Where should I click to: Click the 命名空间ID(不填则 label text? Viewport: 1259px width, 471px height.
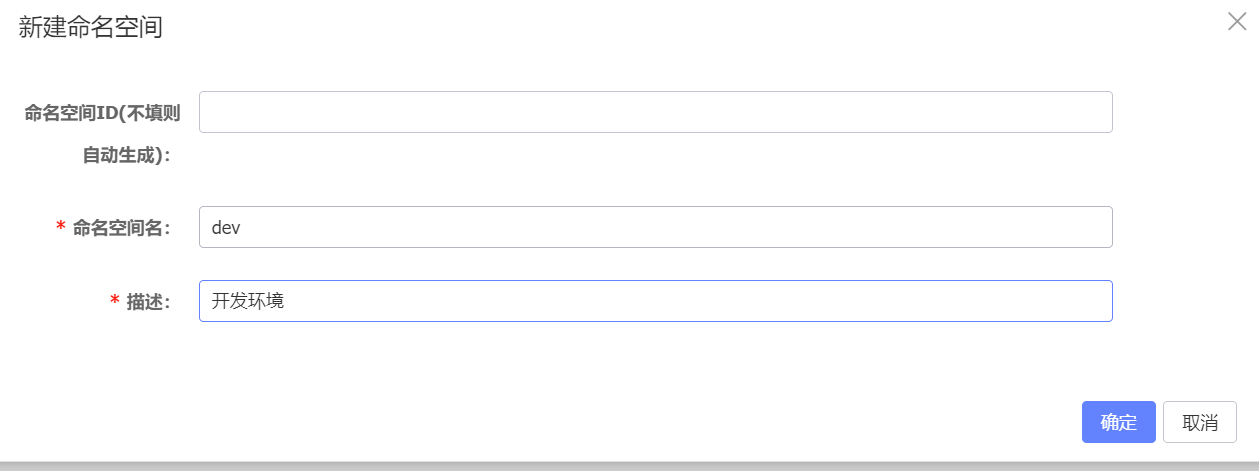point(102,112)
